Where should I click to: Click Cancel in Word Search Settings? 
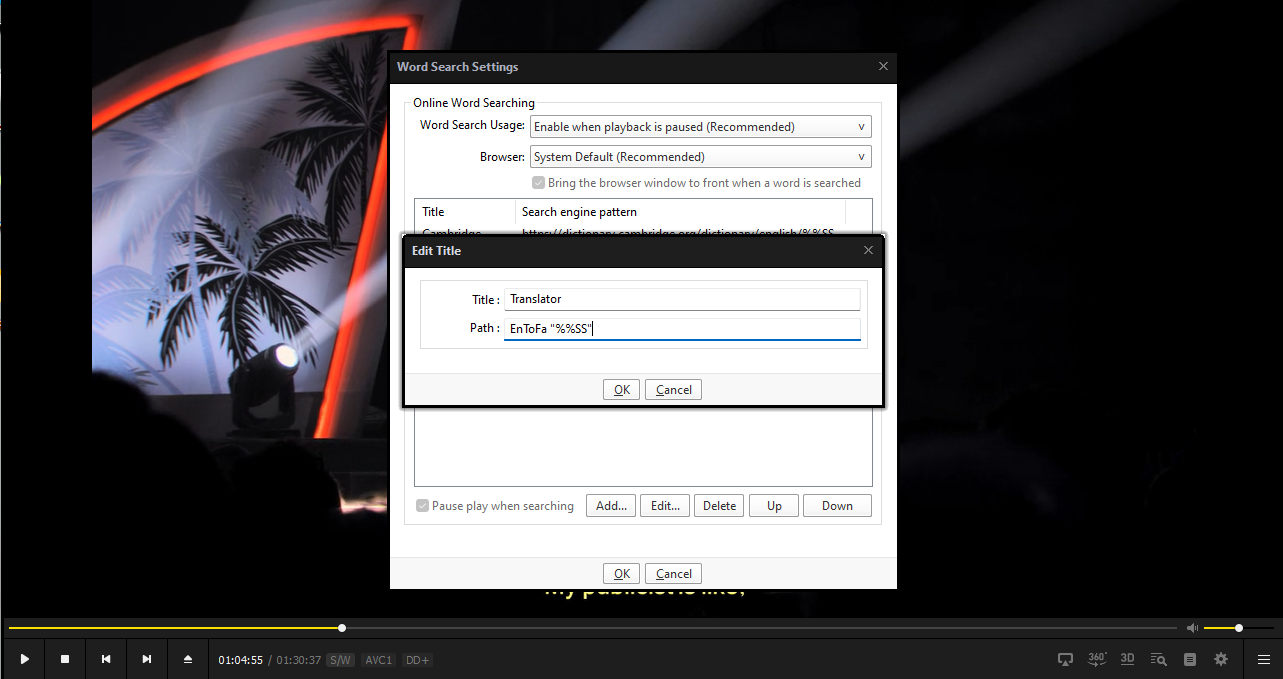coord(673,574)
